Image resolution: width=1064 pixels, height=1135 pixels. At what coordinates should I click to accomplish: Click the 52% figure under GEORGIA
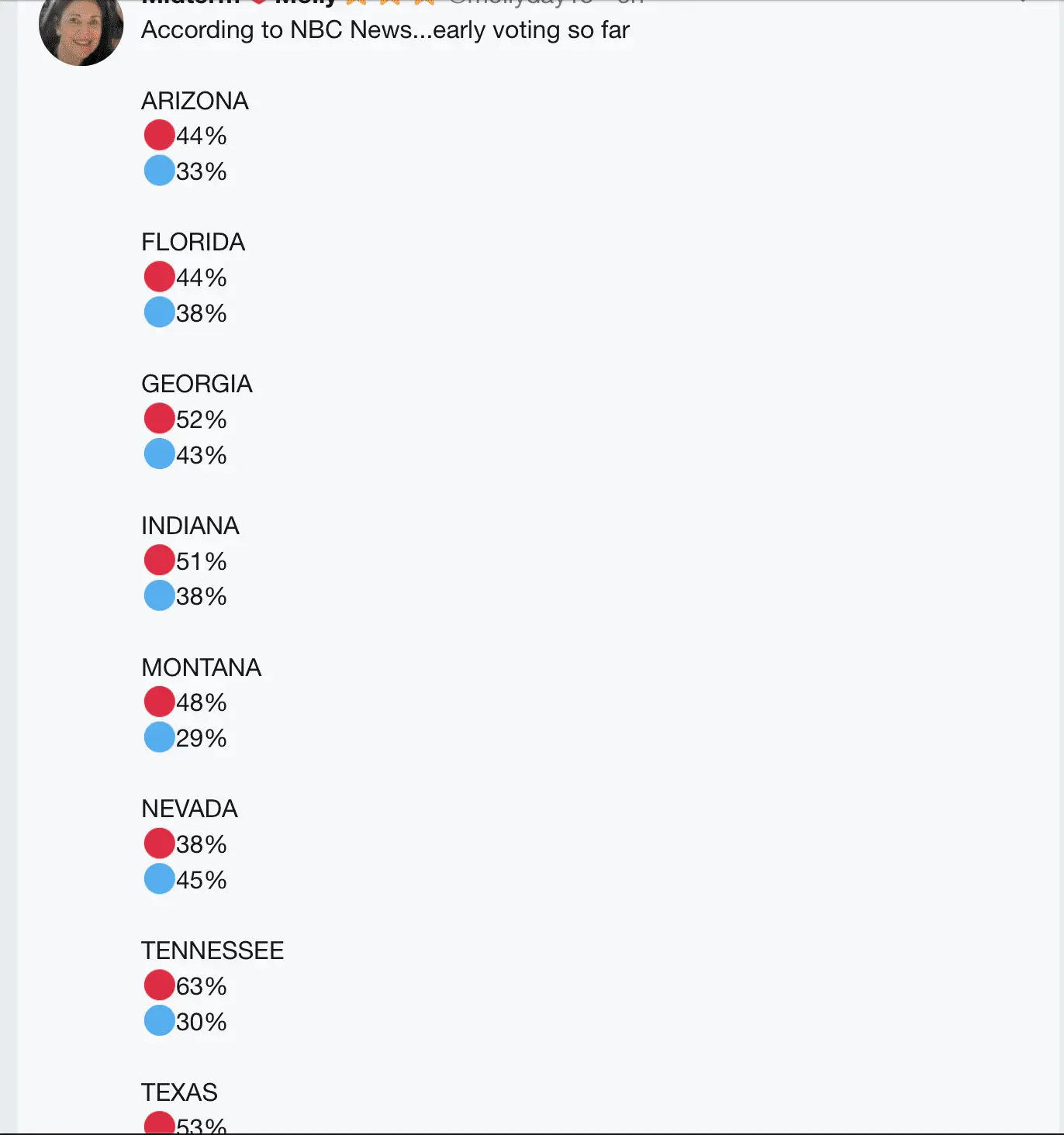tap(201, 419)
